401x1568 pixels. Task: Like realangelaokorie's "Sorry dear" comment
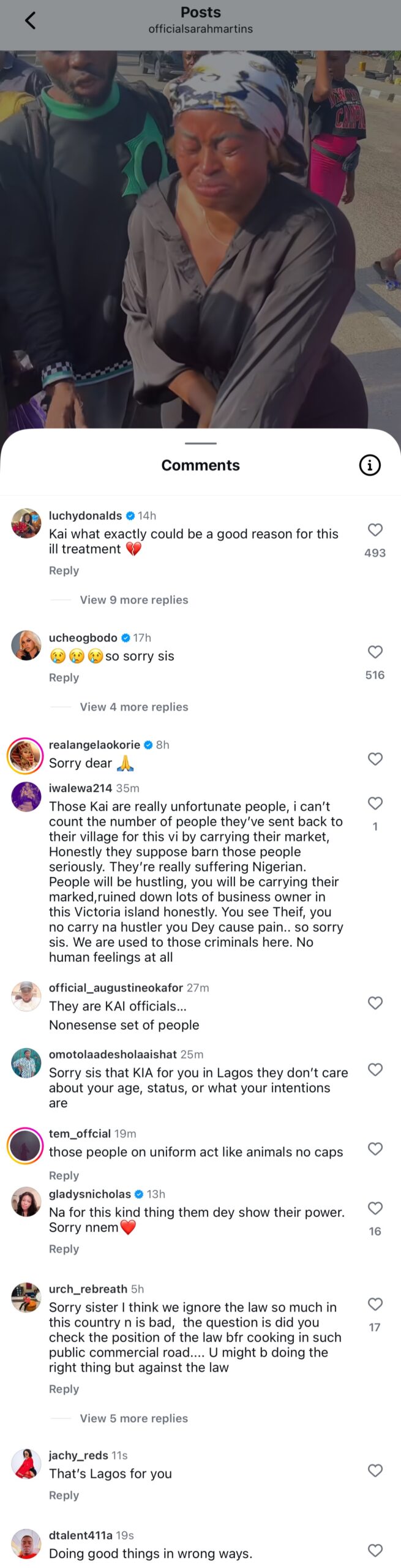(375, 759)
